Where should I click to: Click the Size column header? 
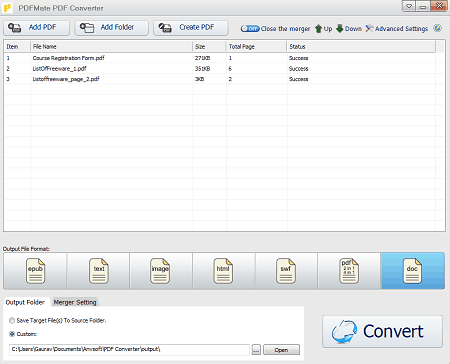(209, 47)
